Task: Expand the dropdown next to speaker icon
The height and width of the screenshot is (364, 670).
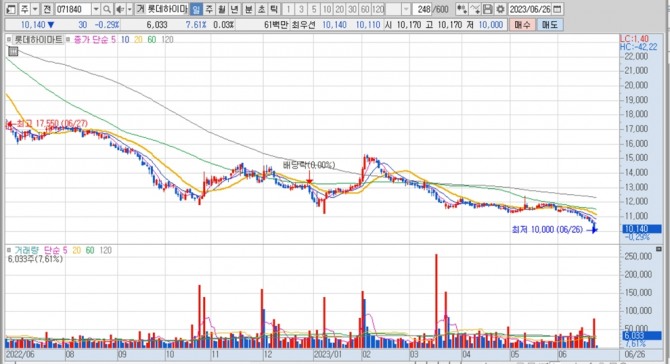Action: (x=129, y=9)
